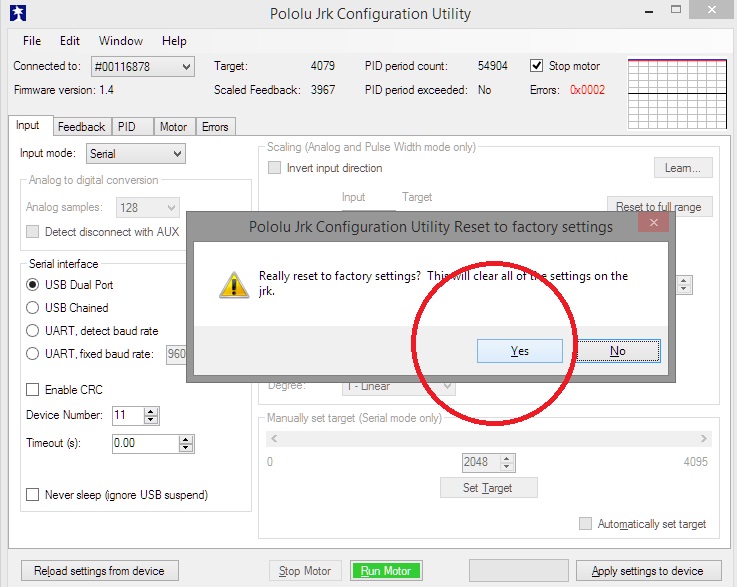Enable Never sleep (ignore USB suspend)
The height and width of the screenshot is (587, 737).
pyautogui.click(x=32, y=495)
